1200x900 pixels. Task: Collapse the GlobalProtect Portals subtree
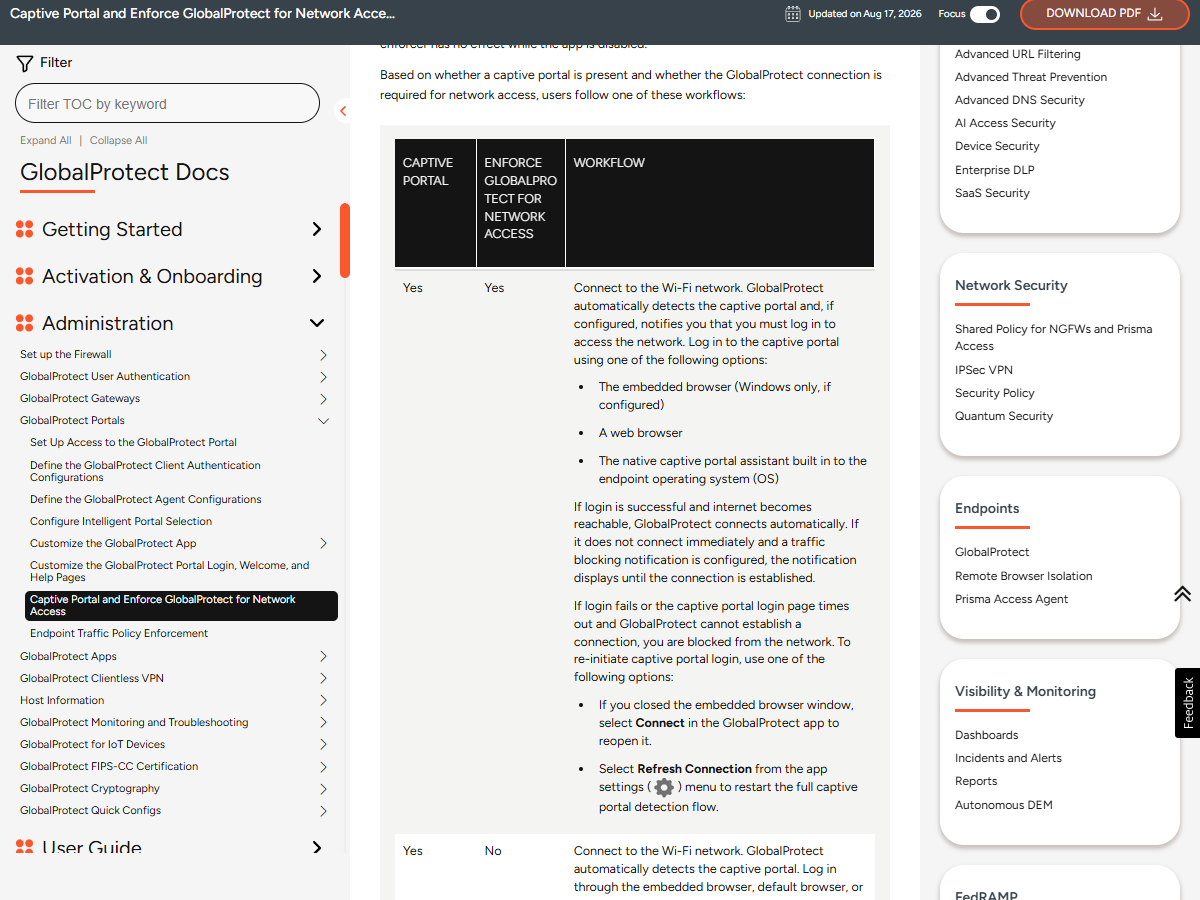(323, 421)
